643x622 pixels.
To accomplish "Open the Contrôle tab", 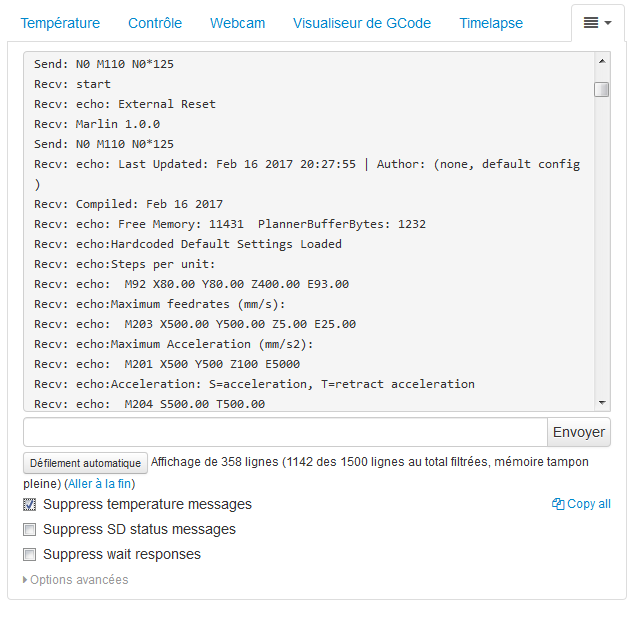I will pyautogui.click(x=155, y=23).
